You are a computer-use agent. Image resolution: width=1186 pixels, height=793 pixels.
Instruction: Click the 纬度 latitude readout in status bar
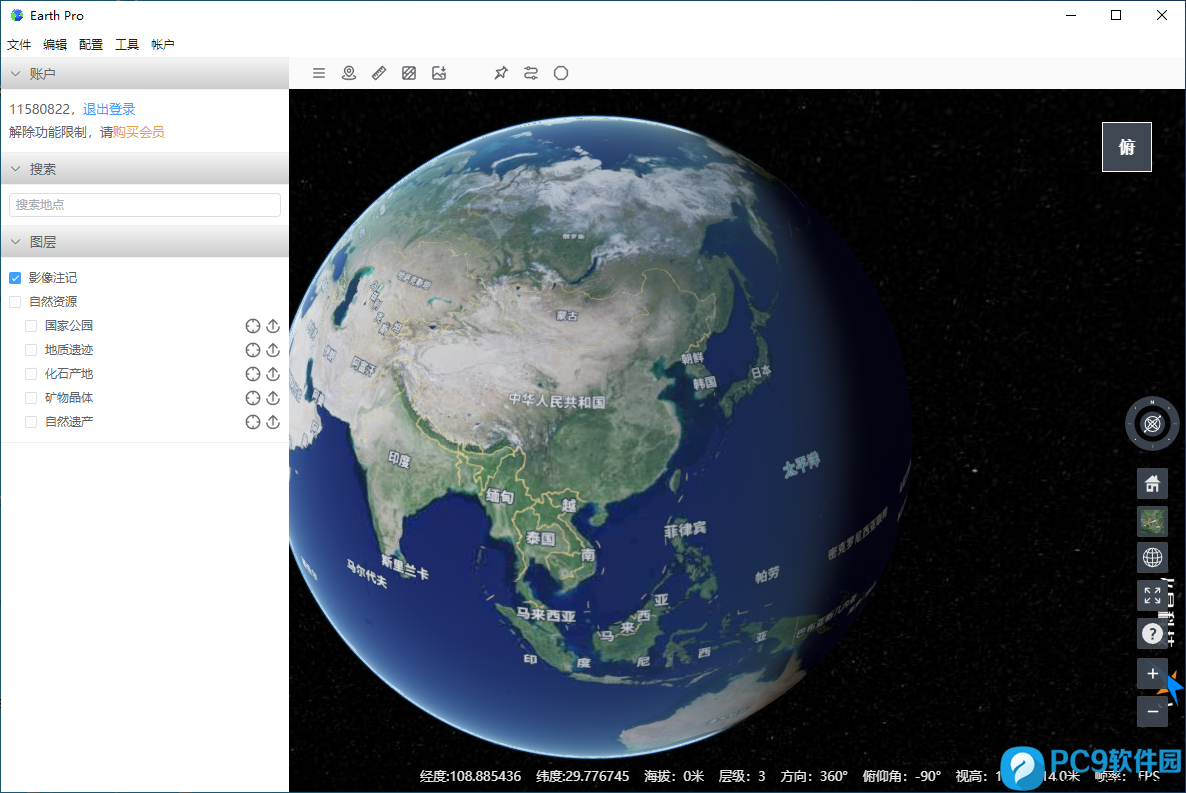[x=582, y=776]
